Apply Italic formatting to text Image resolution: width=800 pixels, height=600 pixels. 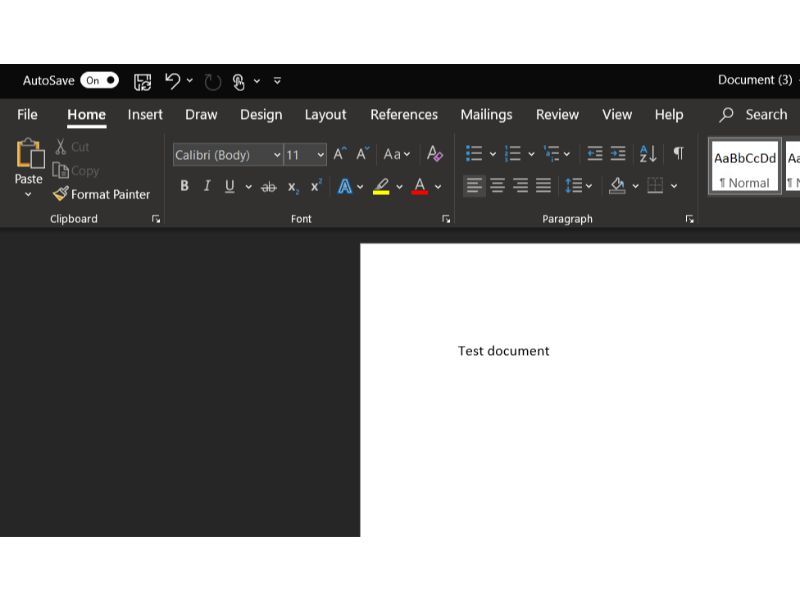point(207,186)
